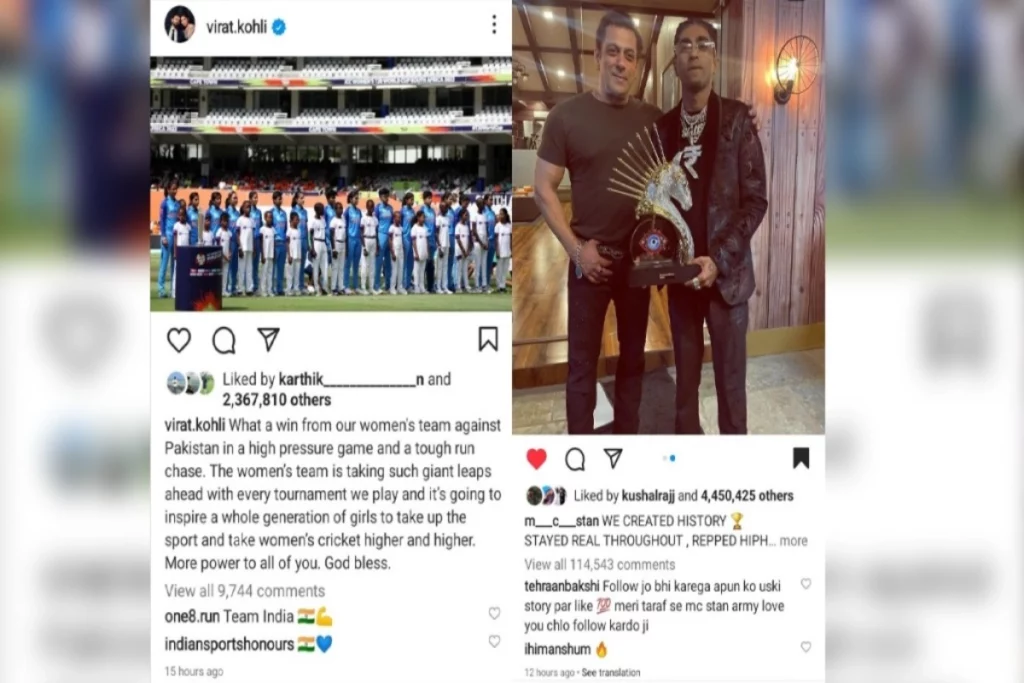Select carousel page indicator dots
Viewport: 1024px width, 683px height.
(x=669, y=458)
